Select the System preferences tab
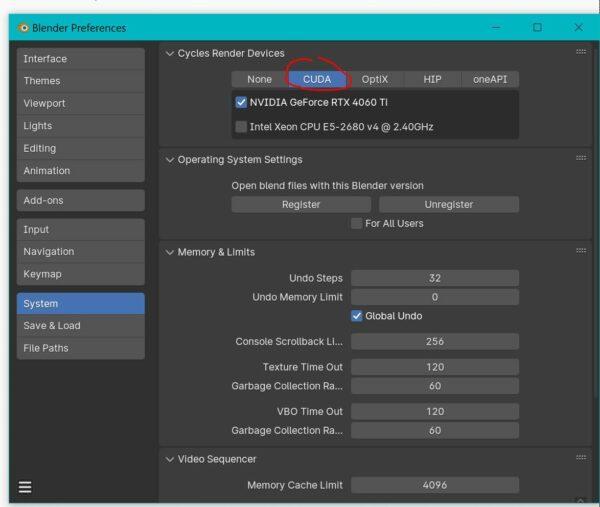Viewport: 600px width, 507px height. 81,303
